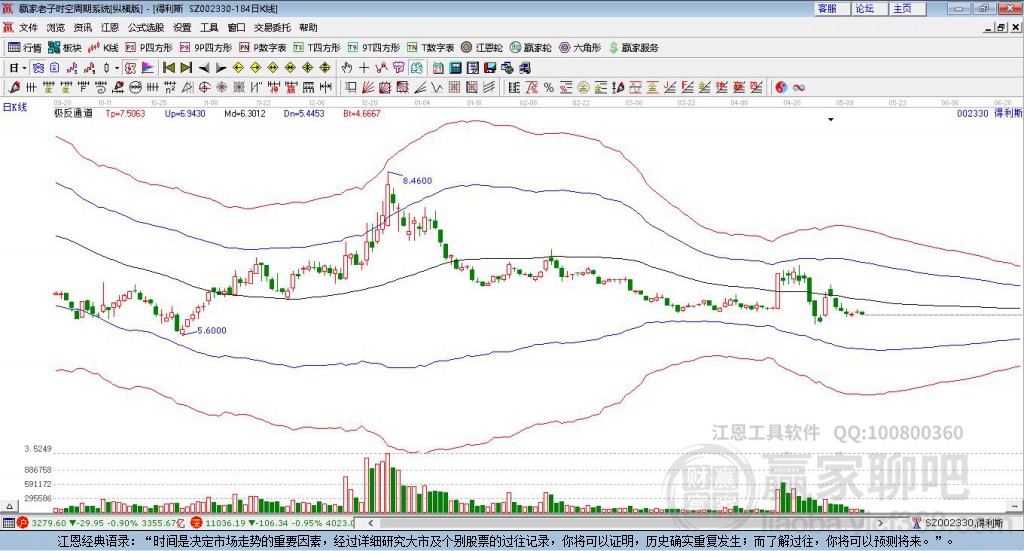Switch to the K线 chart view
The height and width of the screenshot is (551, 1024).
click(103, 48)
